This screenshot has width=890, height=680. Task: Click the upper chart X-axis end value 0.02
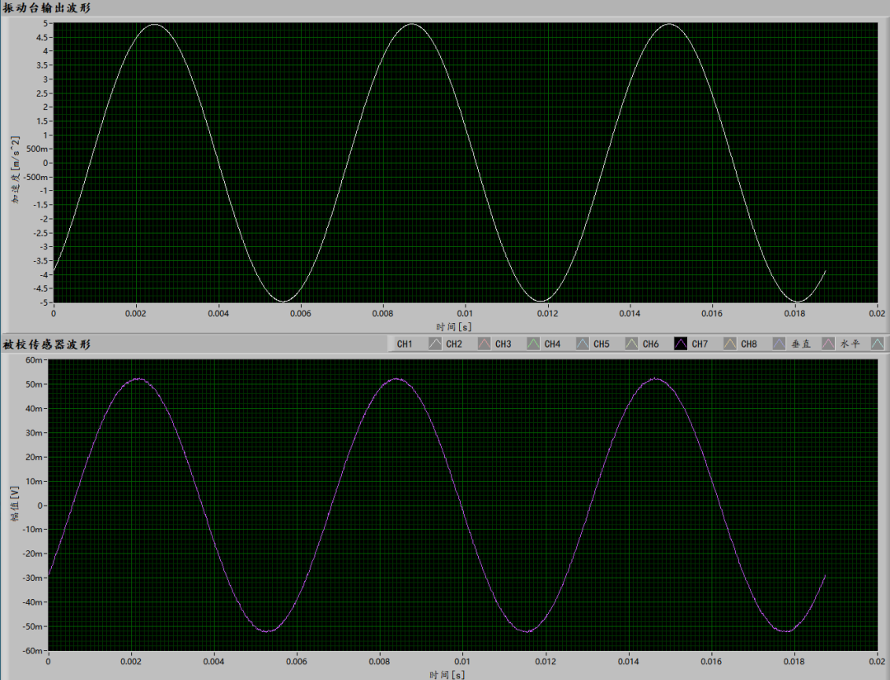pyautogui.click(x=877, y=313)
